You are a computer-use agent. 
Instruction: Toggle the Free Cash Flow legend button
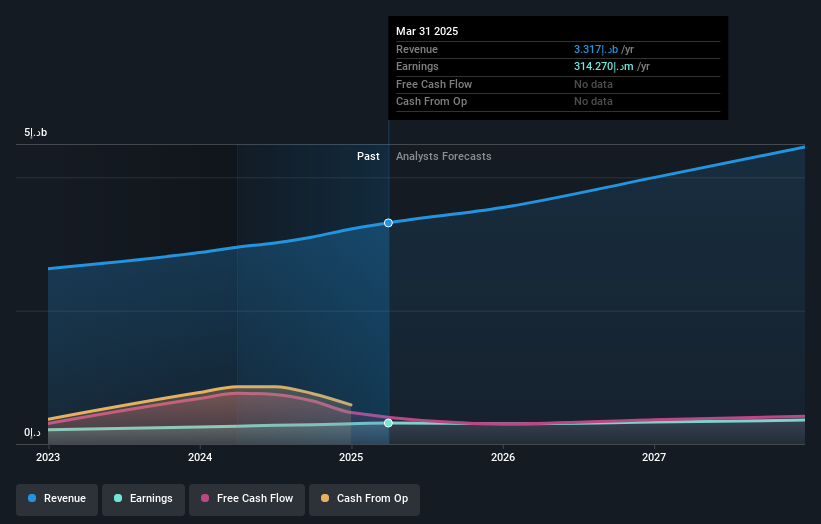(x=247, y=499)
